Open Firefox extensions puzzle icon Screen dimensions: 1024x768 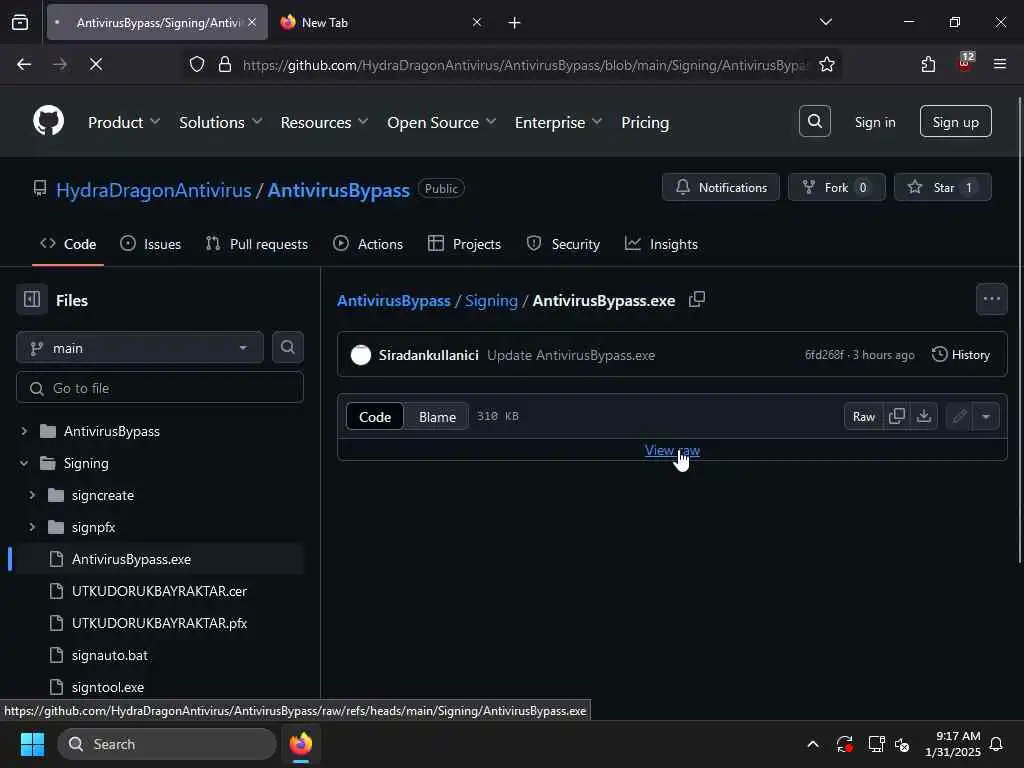[x=928, y=64]
